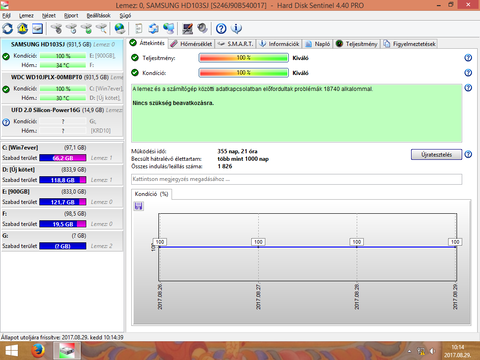Select the E: [900GB] volume
The image size is (480, 360).
point(62,197)
